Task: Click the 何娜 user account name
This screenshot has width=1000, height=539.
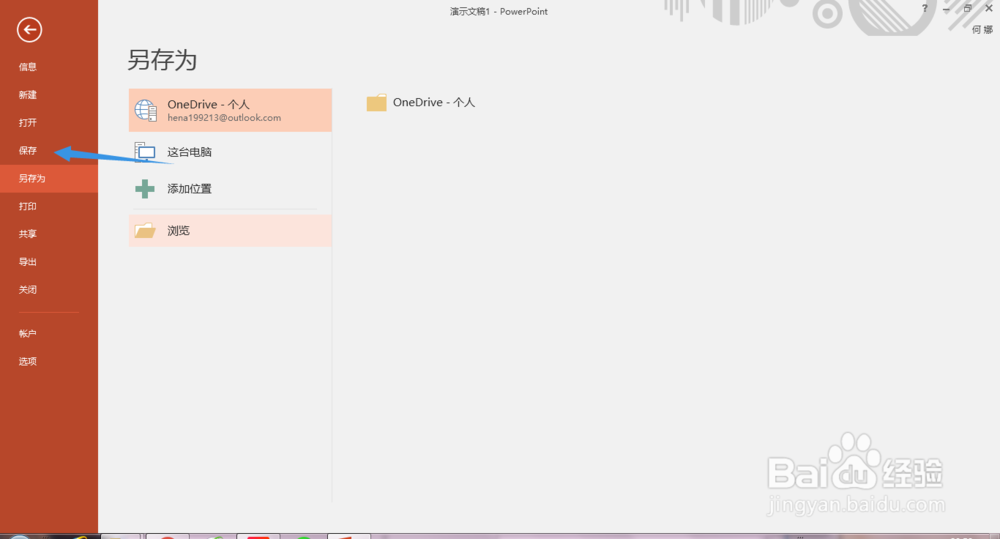Action: (x=982, y=29)
